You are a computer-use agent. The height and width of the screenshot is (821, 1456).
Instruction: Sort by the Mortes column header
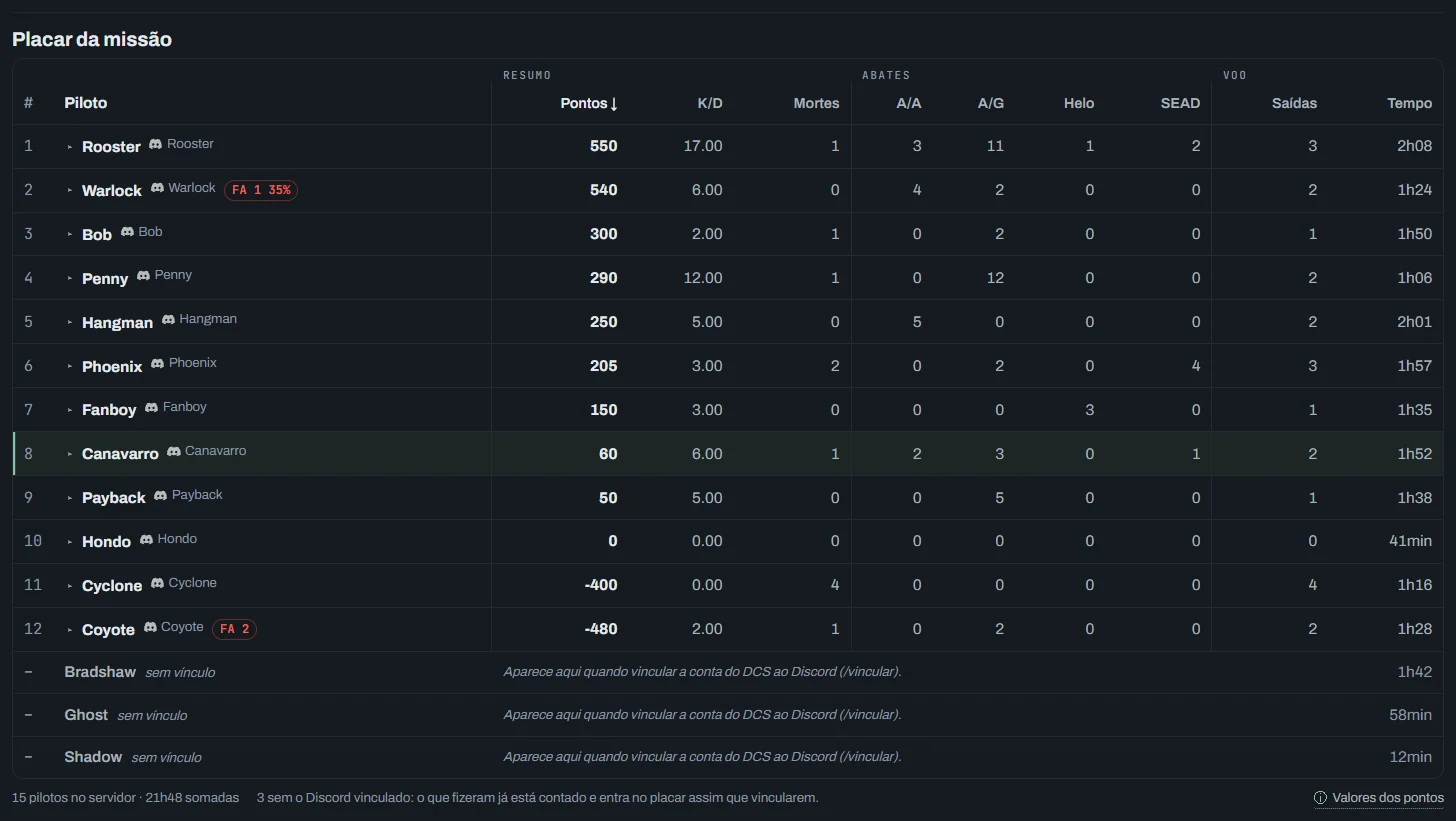[816, 103]
